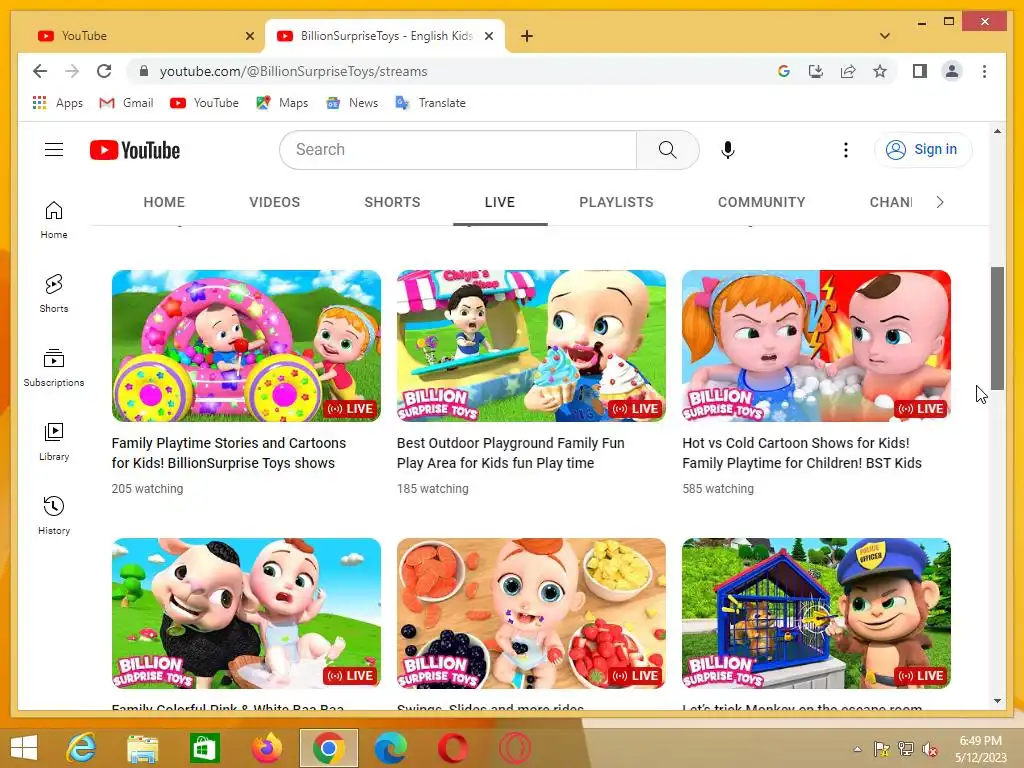The width and height of the screenshot is (1024, 768).
Task: Click the muted volume tray icon
Action: point(931,749)
